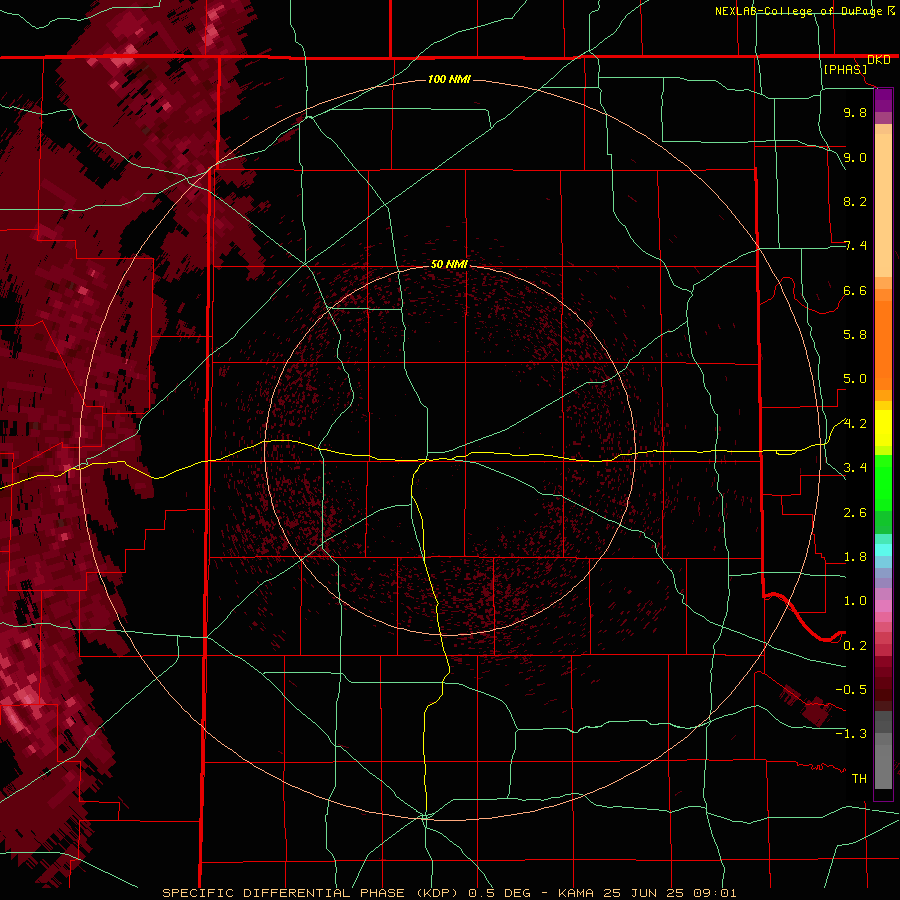Click the 7.4 value on color scale
Screen dimensions: 900x900
click(855, 246)
